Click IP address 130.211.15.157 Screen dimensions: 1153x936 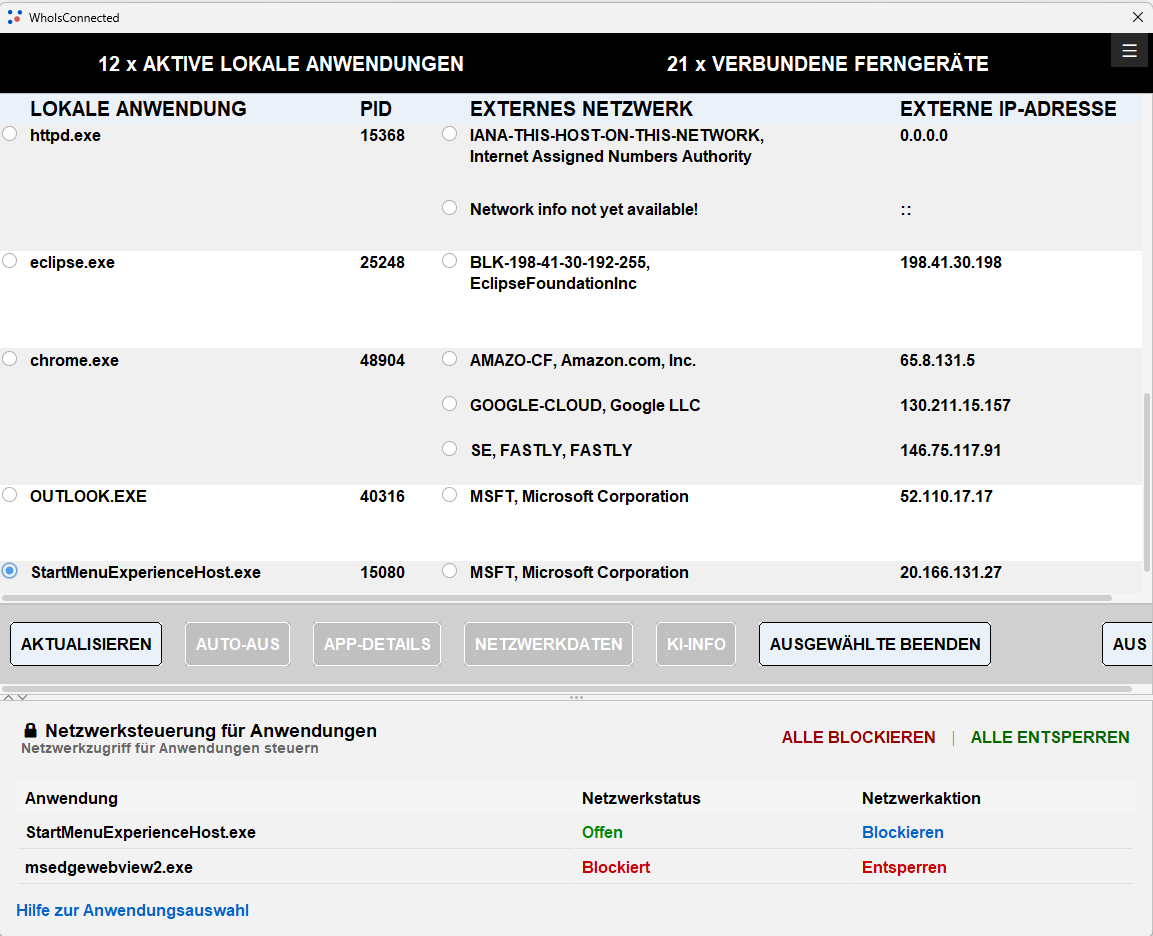point(955,405)
